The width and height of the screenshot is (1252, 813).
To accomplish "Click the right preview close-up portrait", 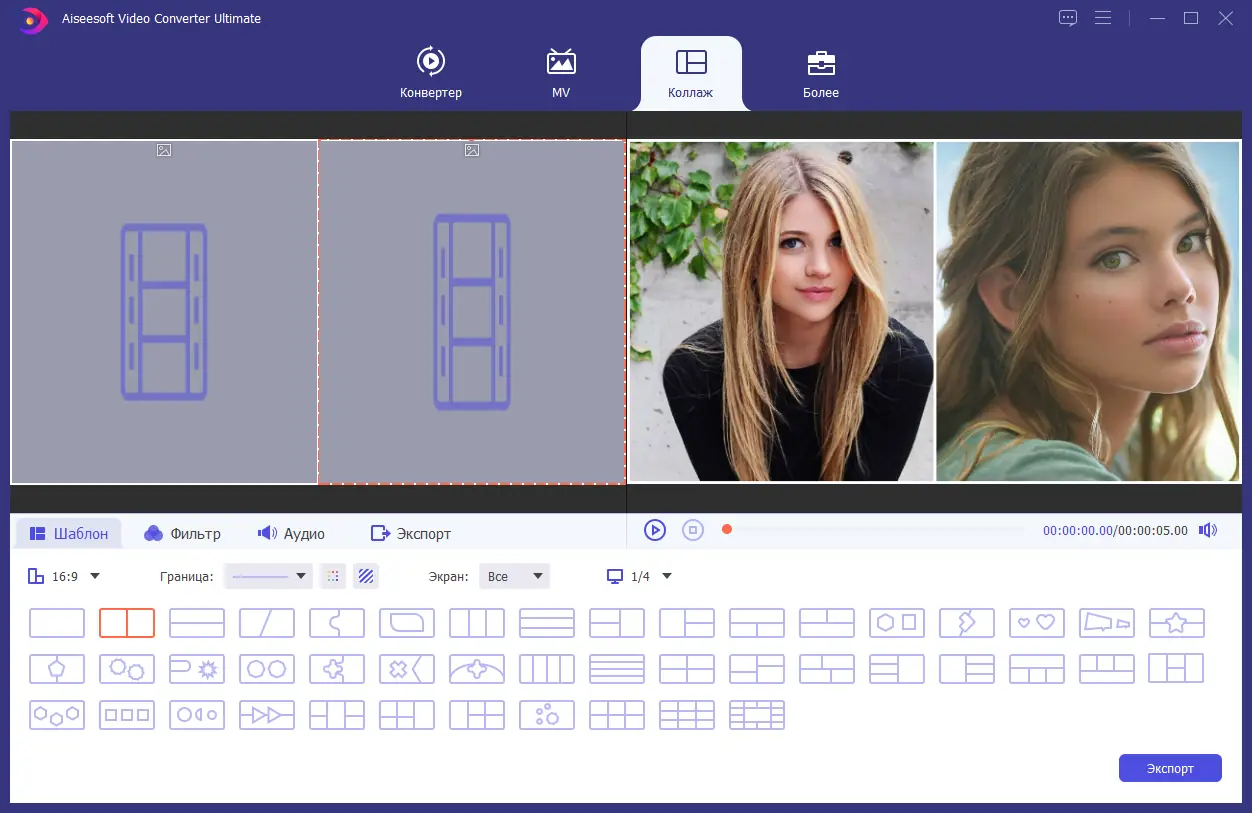I will click(x=1088, y=311).
